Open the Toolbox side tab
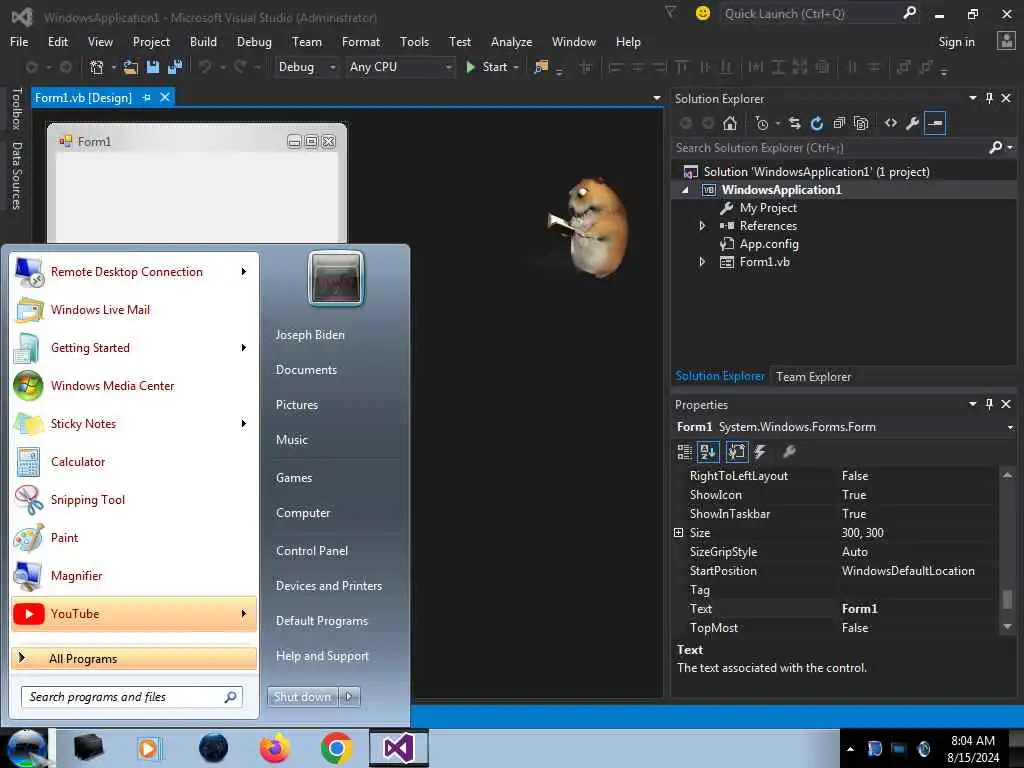The height and width of the screenshot is (768, 1024). click(x=17, y=108)
